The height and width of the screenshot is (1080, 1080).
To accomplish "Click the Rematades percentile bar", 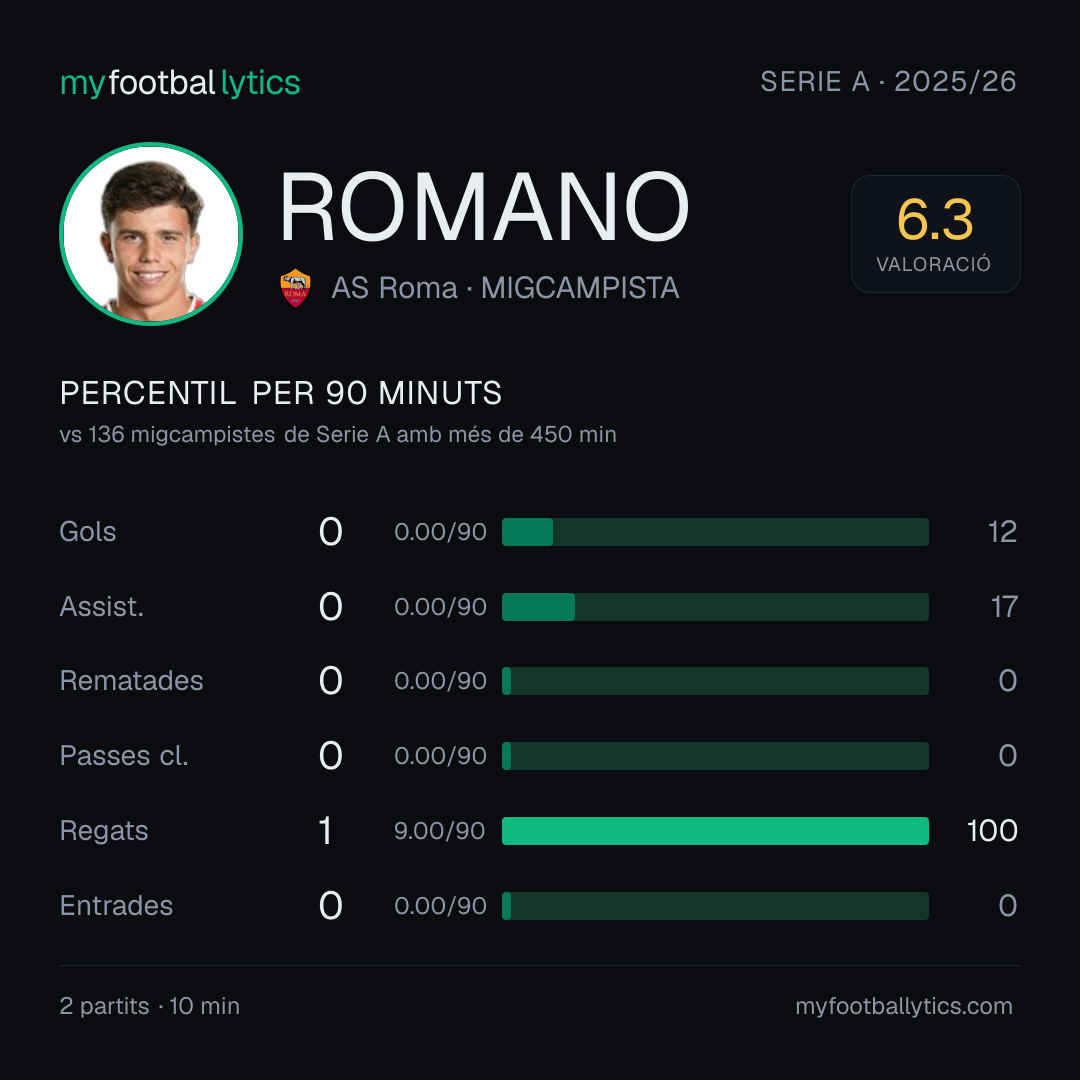I will (715, 681).
